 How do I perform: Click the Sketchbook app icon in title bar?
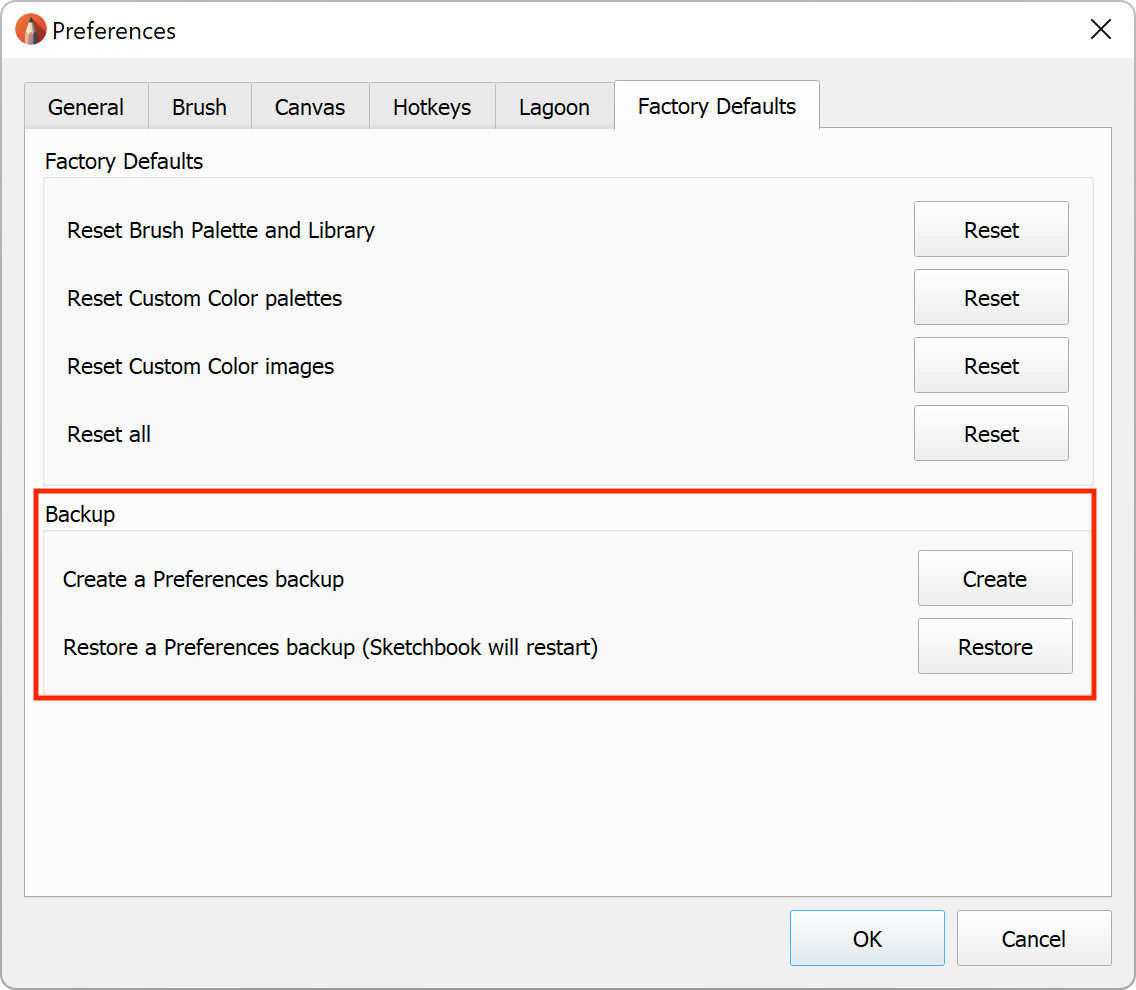tap(31, 30)
